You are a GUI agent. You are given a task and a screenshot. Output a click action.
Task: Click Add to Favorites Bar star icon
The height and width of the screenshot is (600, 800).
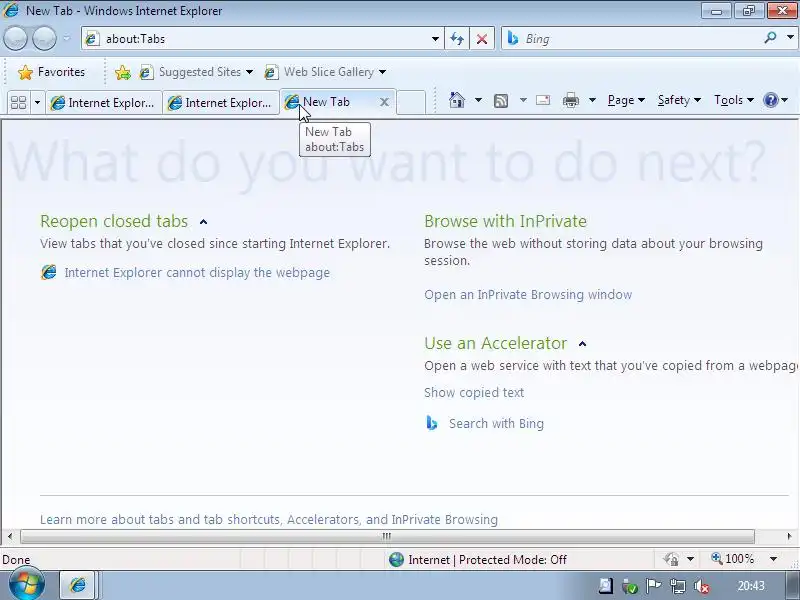122,72
